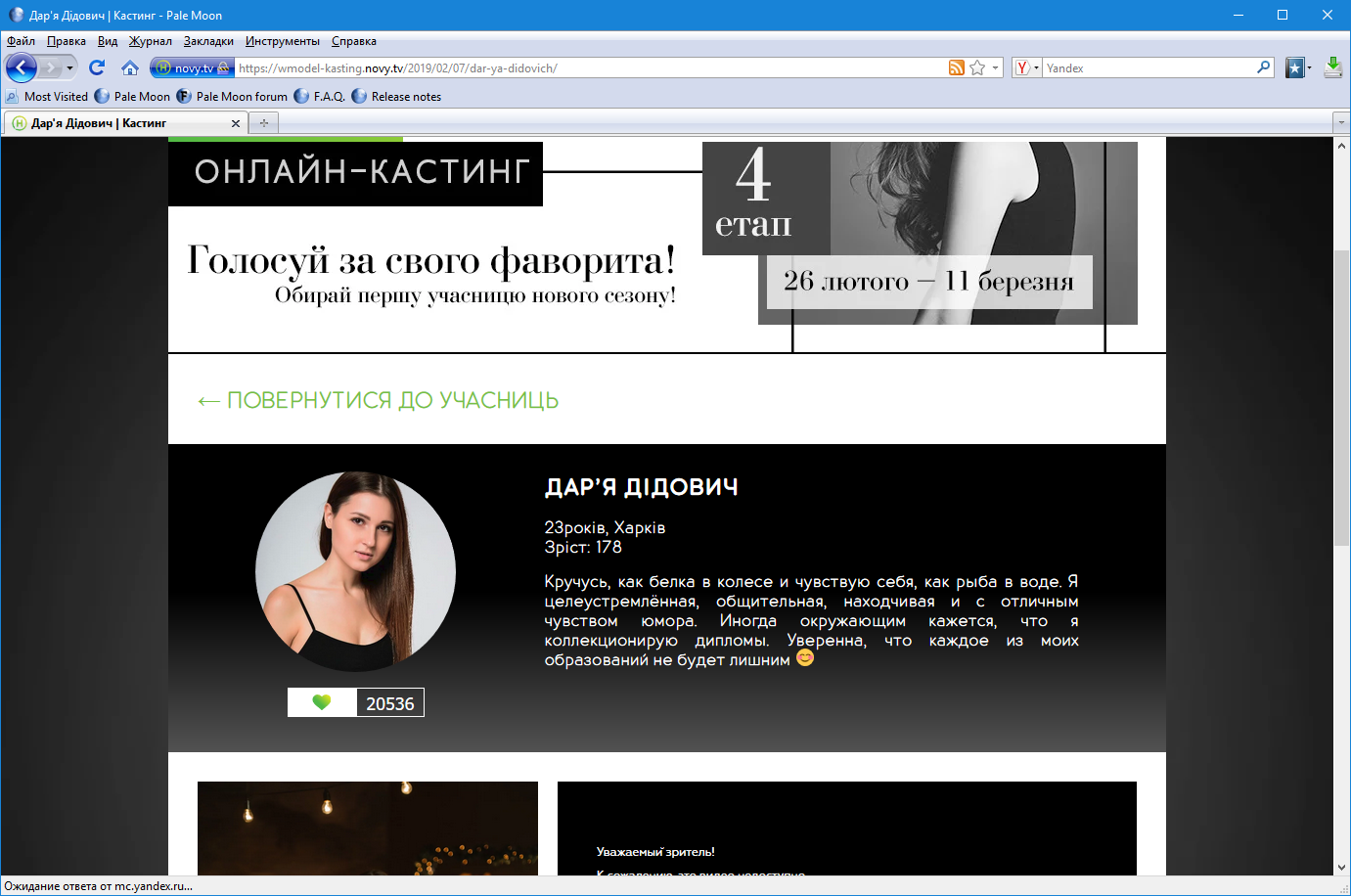Click the Pale Moon title bar icon
The image size is (1351, 896).
click(16, 15)
